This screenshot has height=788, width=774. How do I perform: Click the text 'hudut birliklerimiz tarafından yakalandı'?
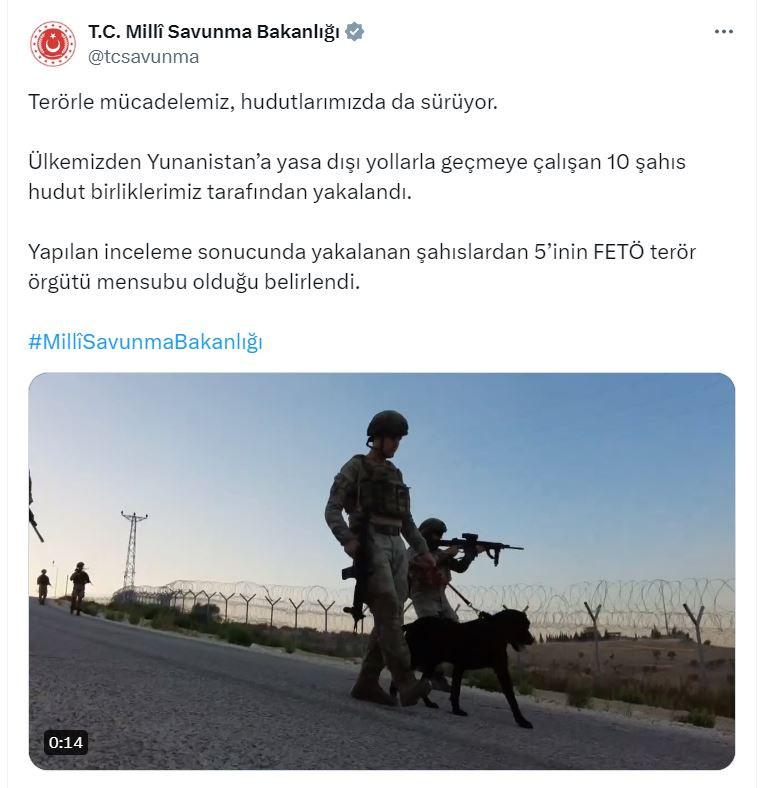click(x=220, y=192)
